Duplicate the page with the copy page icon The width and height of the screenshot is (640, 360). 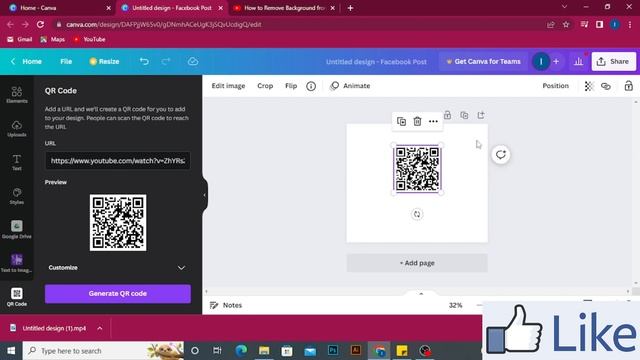[x=464, y=115]
